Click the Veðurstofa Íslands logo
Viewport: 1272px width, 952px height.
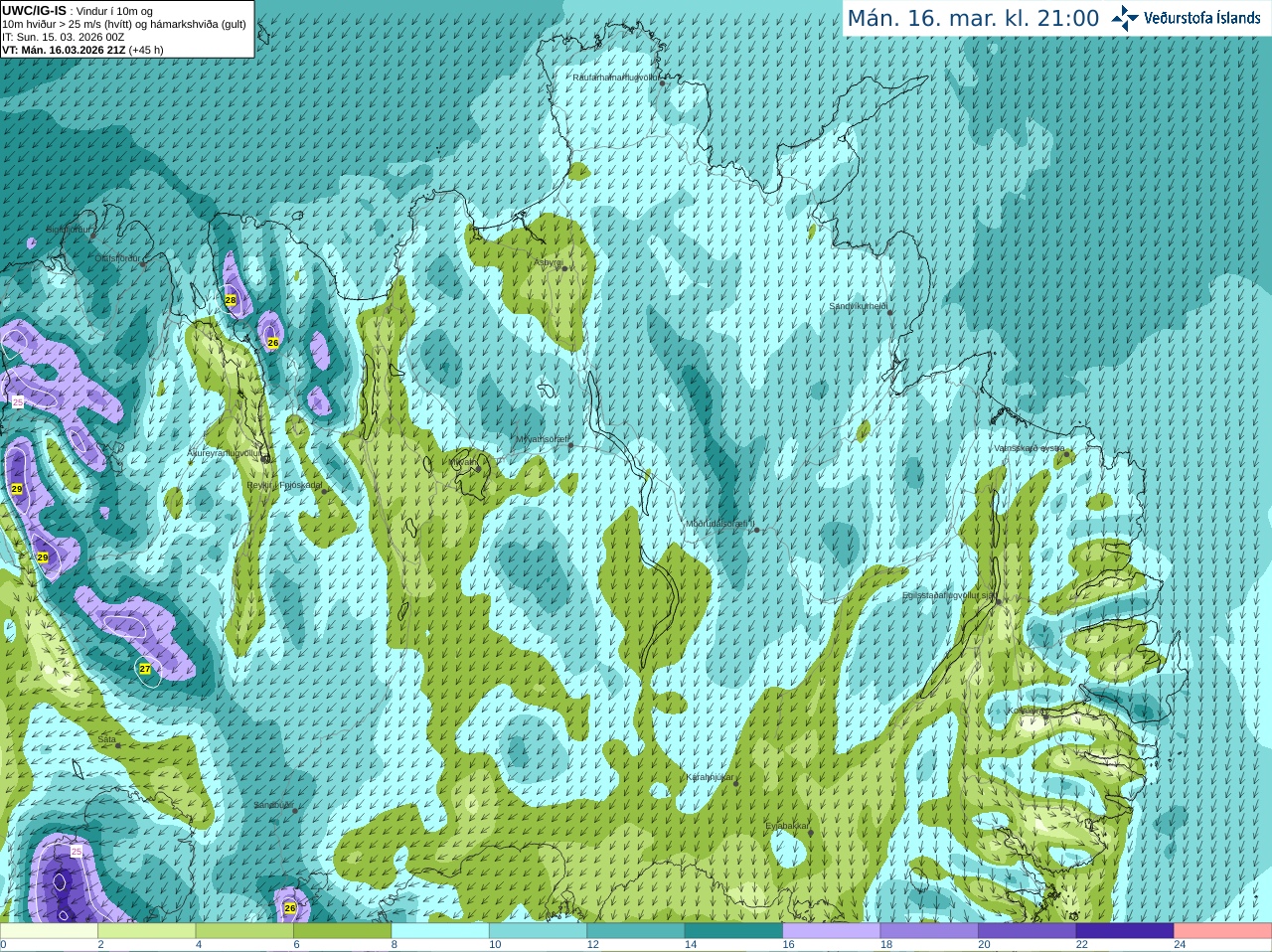(x=1186, y=18)
